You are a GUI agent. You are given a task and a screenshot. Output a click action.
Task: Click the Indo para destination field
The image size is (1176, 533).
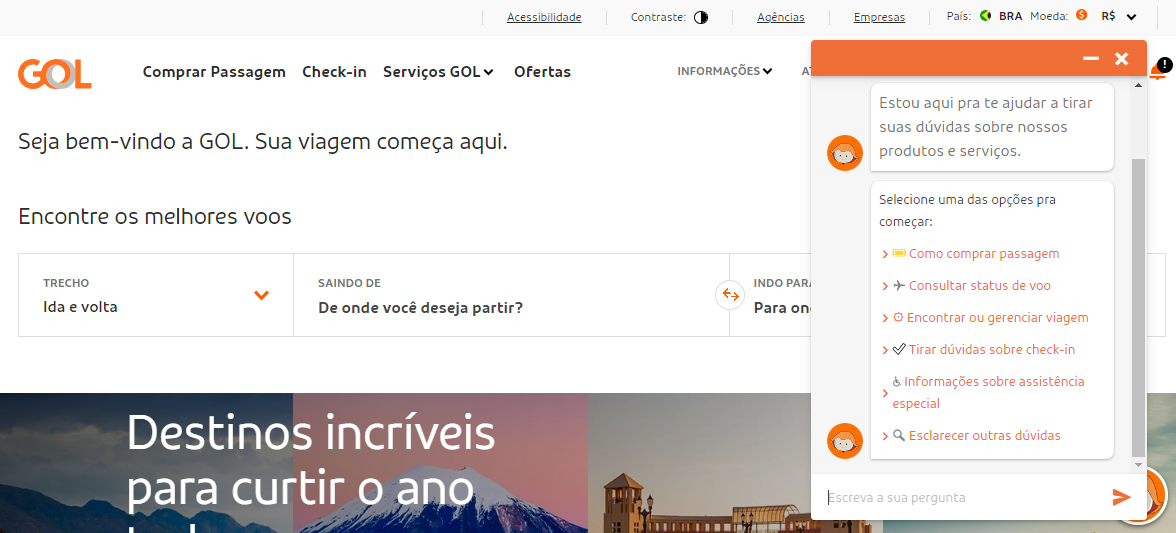pyautogui.click(x=780, y=295)
